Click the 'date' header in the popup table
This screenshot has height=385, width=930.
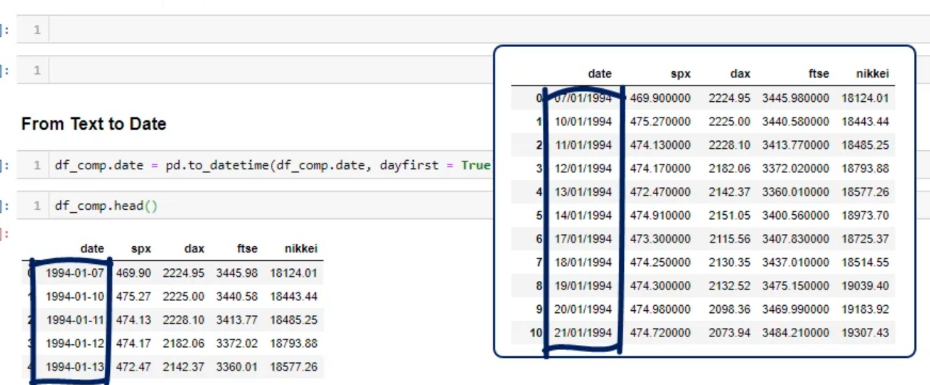[x=600, y=74]
